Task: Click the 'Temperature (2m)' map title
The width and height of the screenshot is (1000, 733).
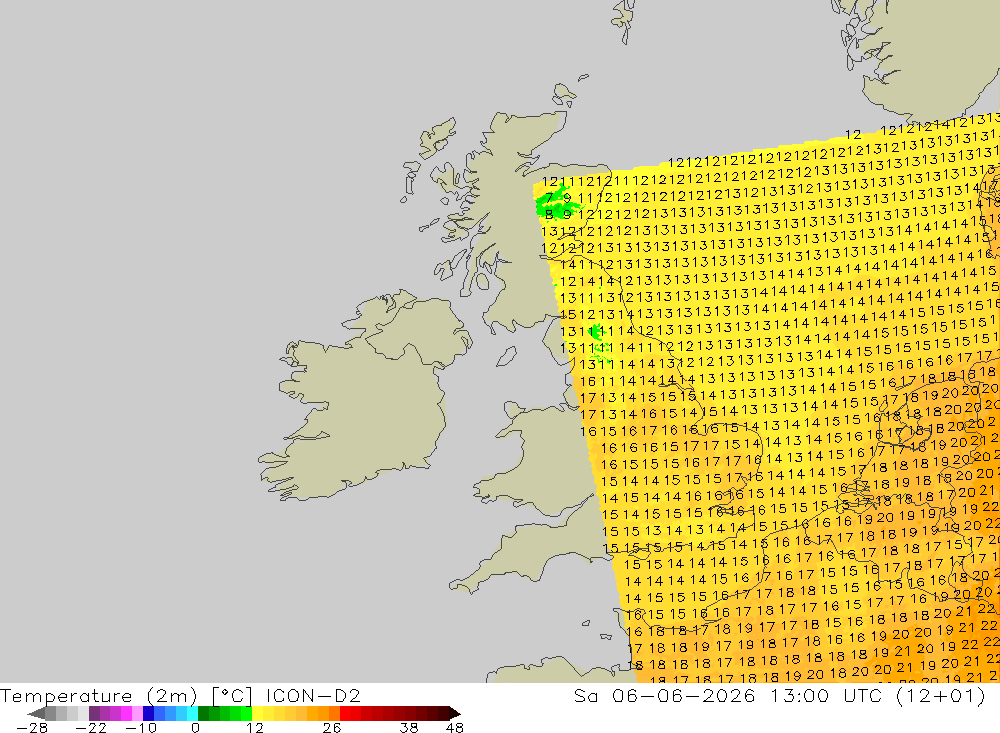Action: [x=99, y=695]
